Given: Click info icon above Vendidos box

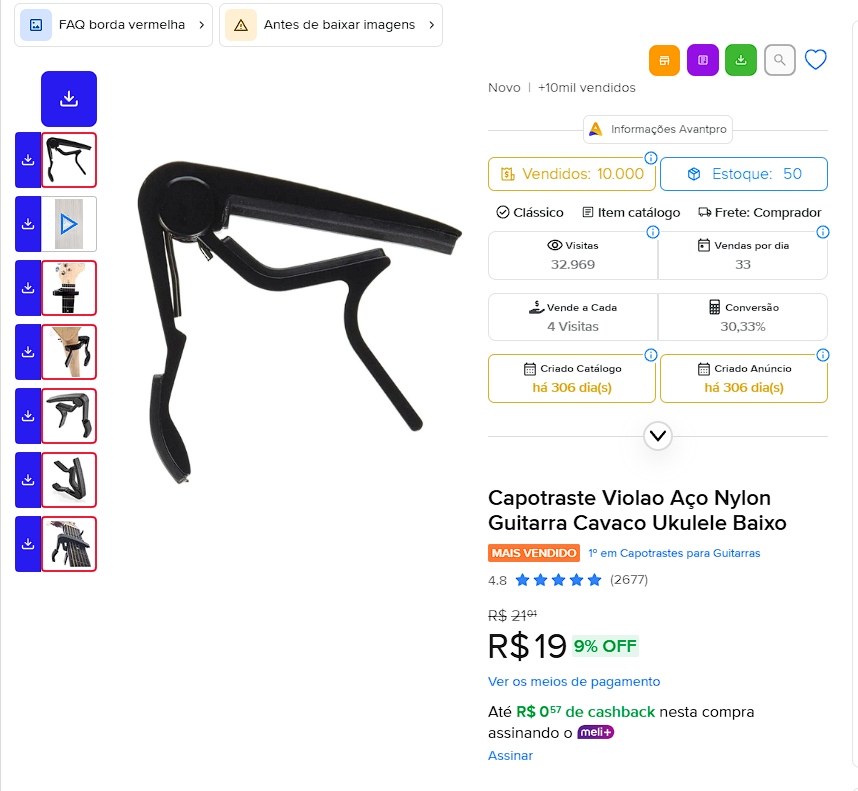Looking at the screenshot, I should coord(651,158).
